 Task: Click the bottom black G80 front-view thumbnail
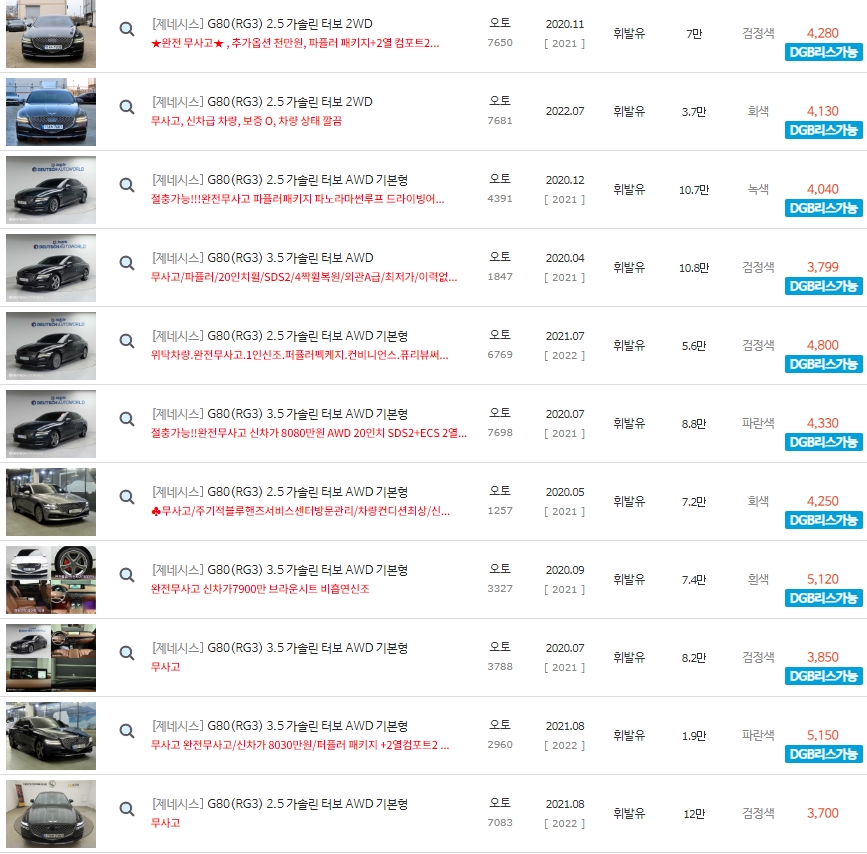(49, 812)
